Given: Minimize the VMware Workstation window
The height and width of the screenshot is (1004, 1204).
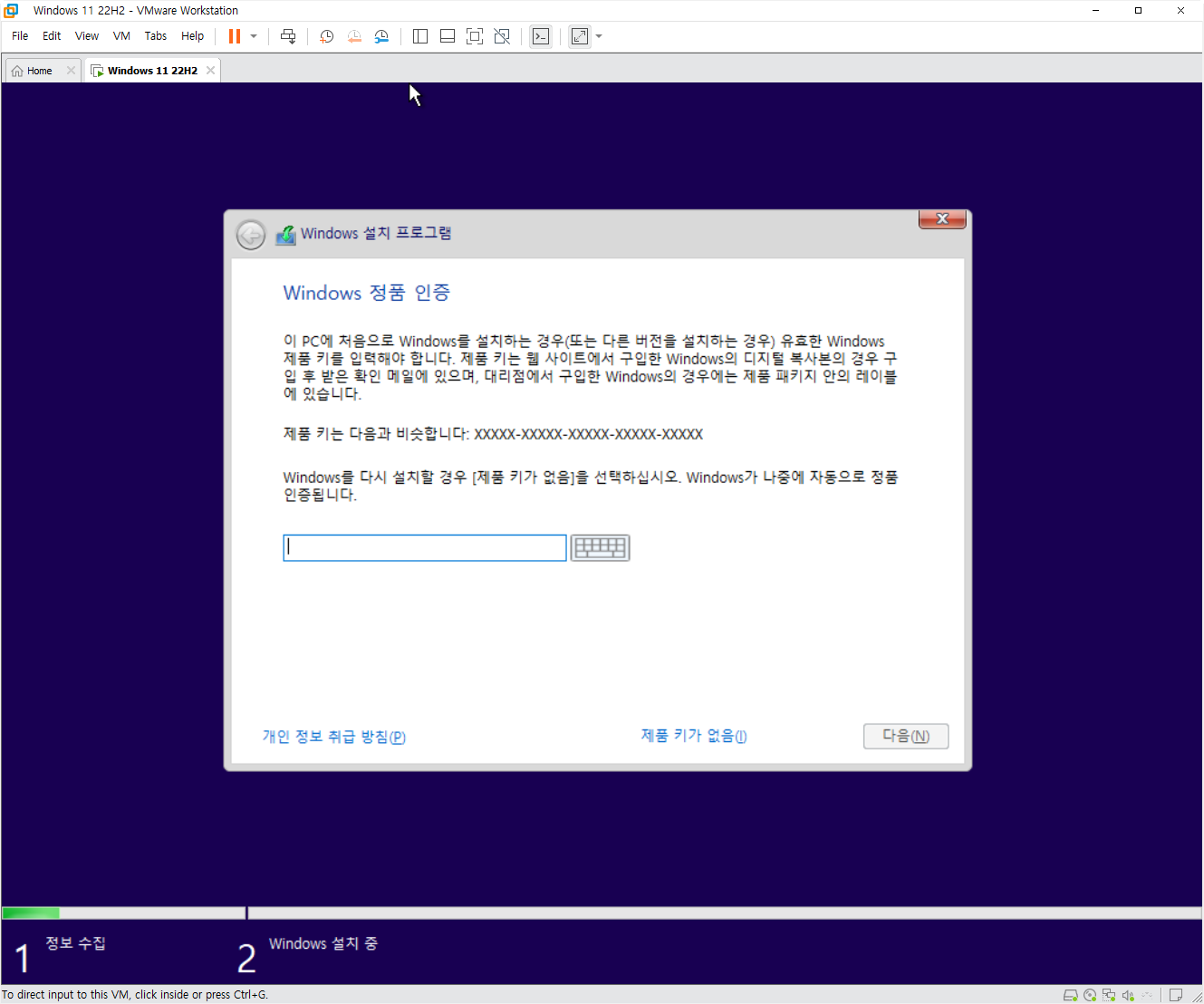Looking at the screenshot, I should [x=1096, y=11].
